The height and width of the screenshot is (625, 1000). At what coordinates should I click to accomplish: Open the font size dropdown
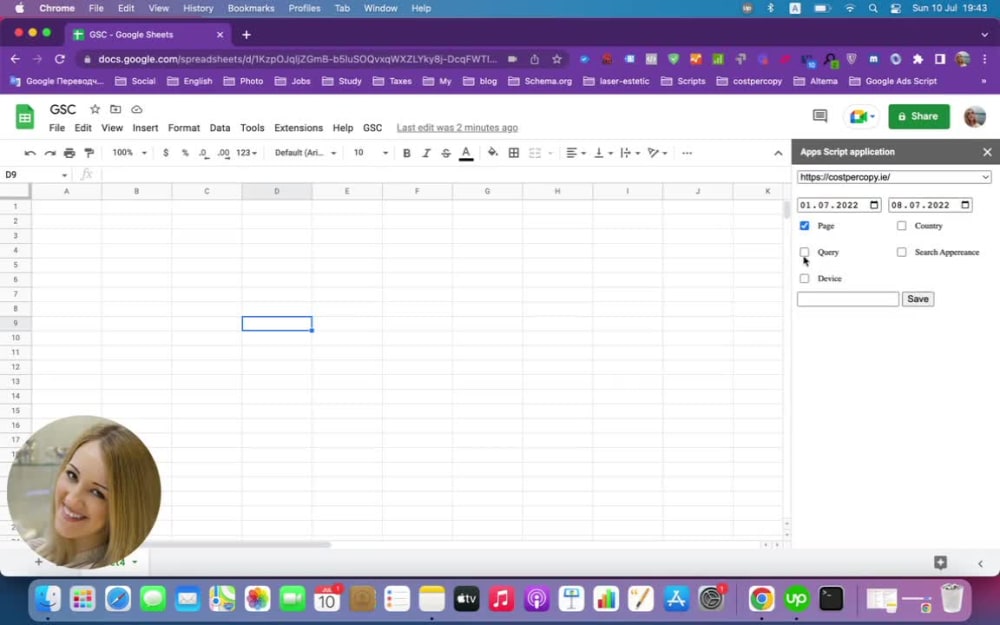[370, 153]
